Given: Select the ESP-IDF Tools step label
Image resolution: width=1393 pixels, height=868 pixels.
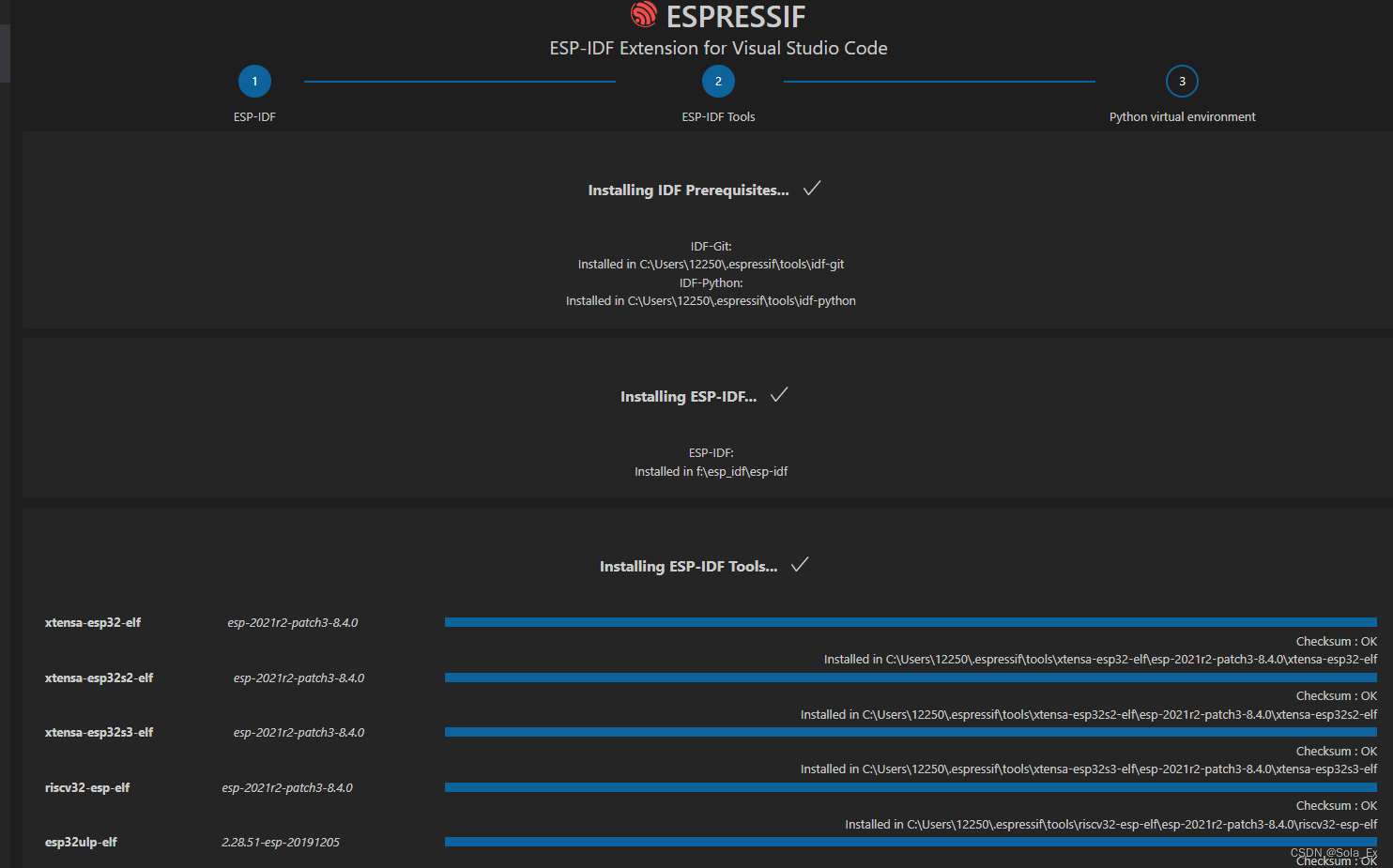Looking at the screenshot, I should pos(718,117).
